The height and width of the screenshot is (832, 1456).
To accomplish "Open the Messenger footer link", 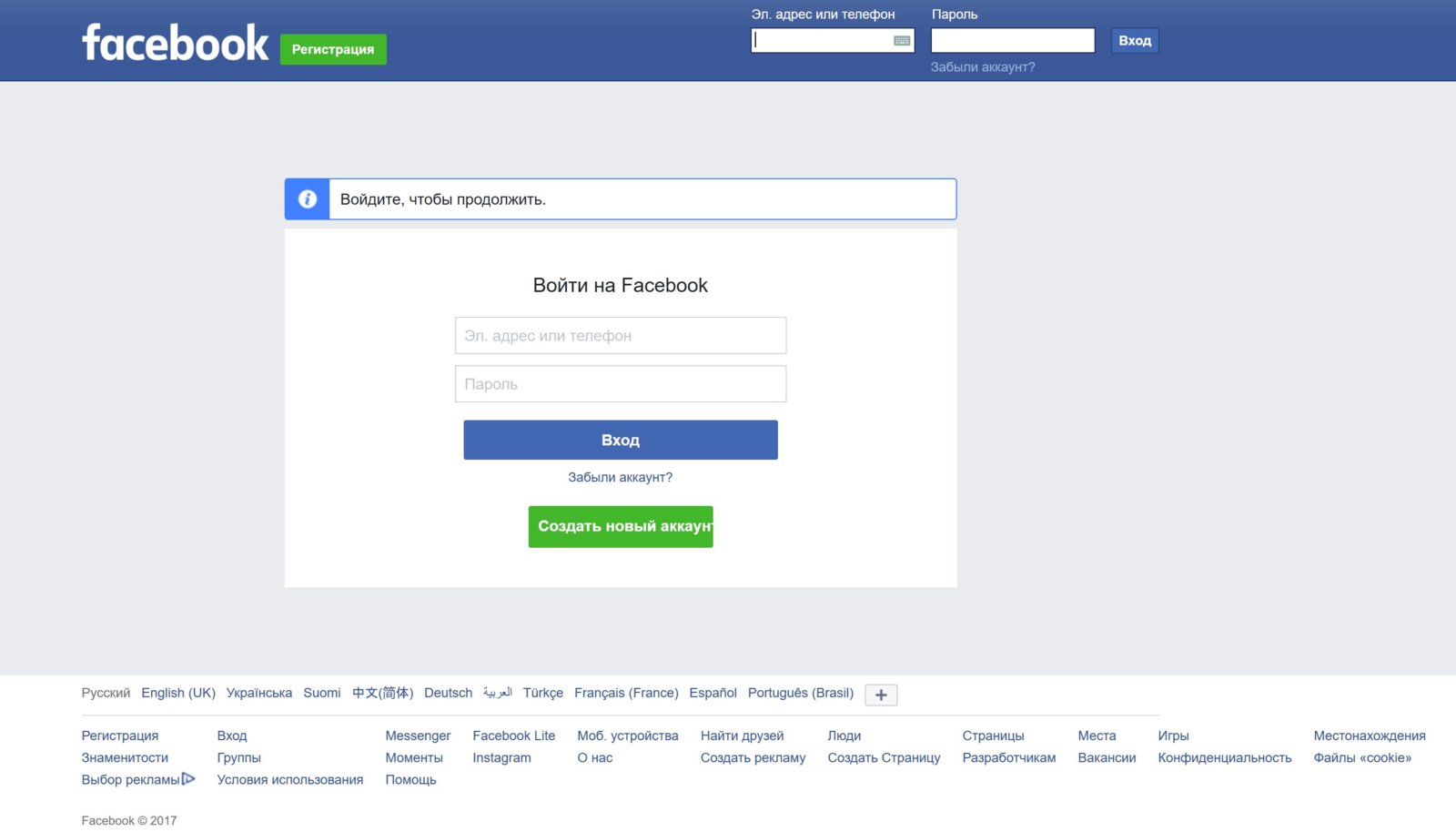I will 418,736.
